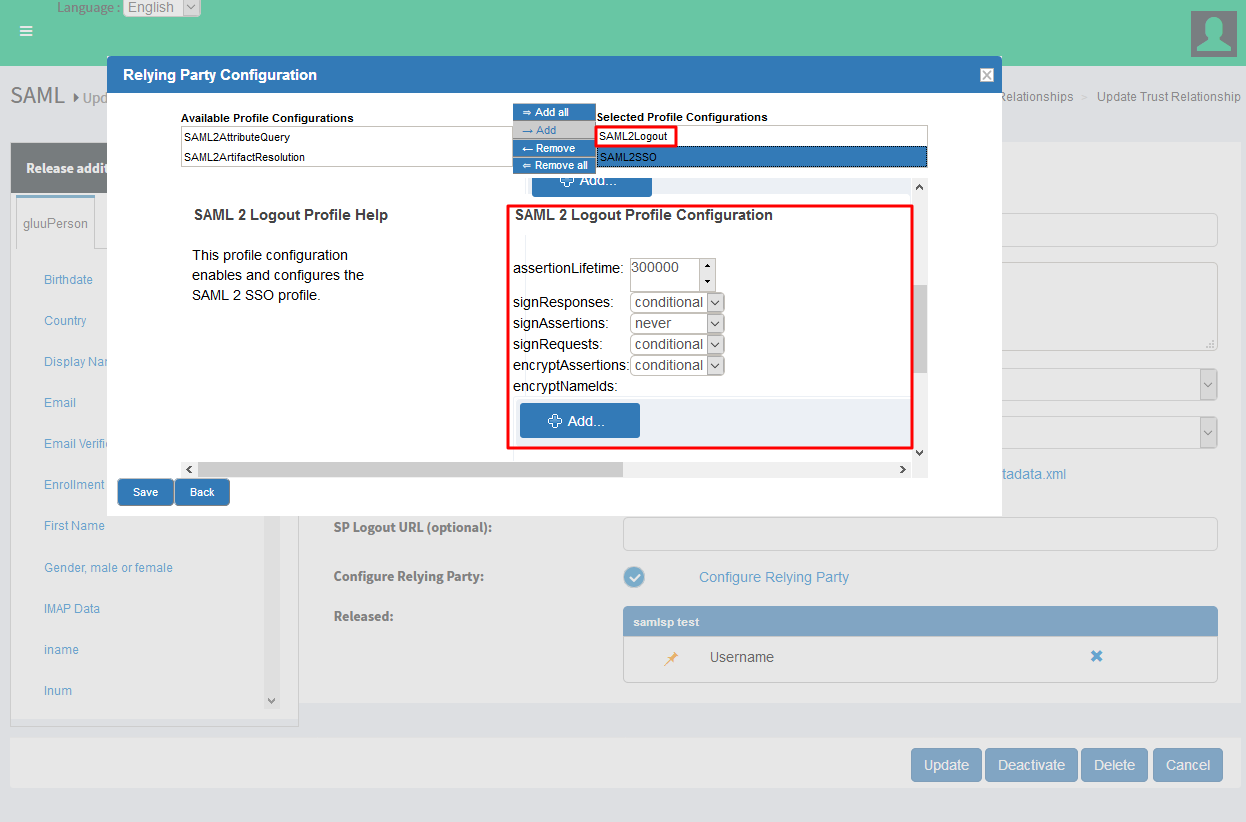Select the First Name attribute
The width and height of the screenshot is (1246, 822).
74,526
